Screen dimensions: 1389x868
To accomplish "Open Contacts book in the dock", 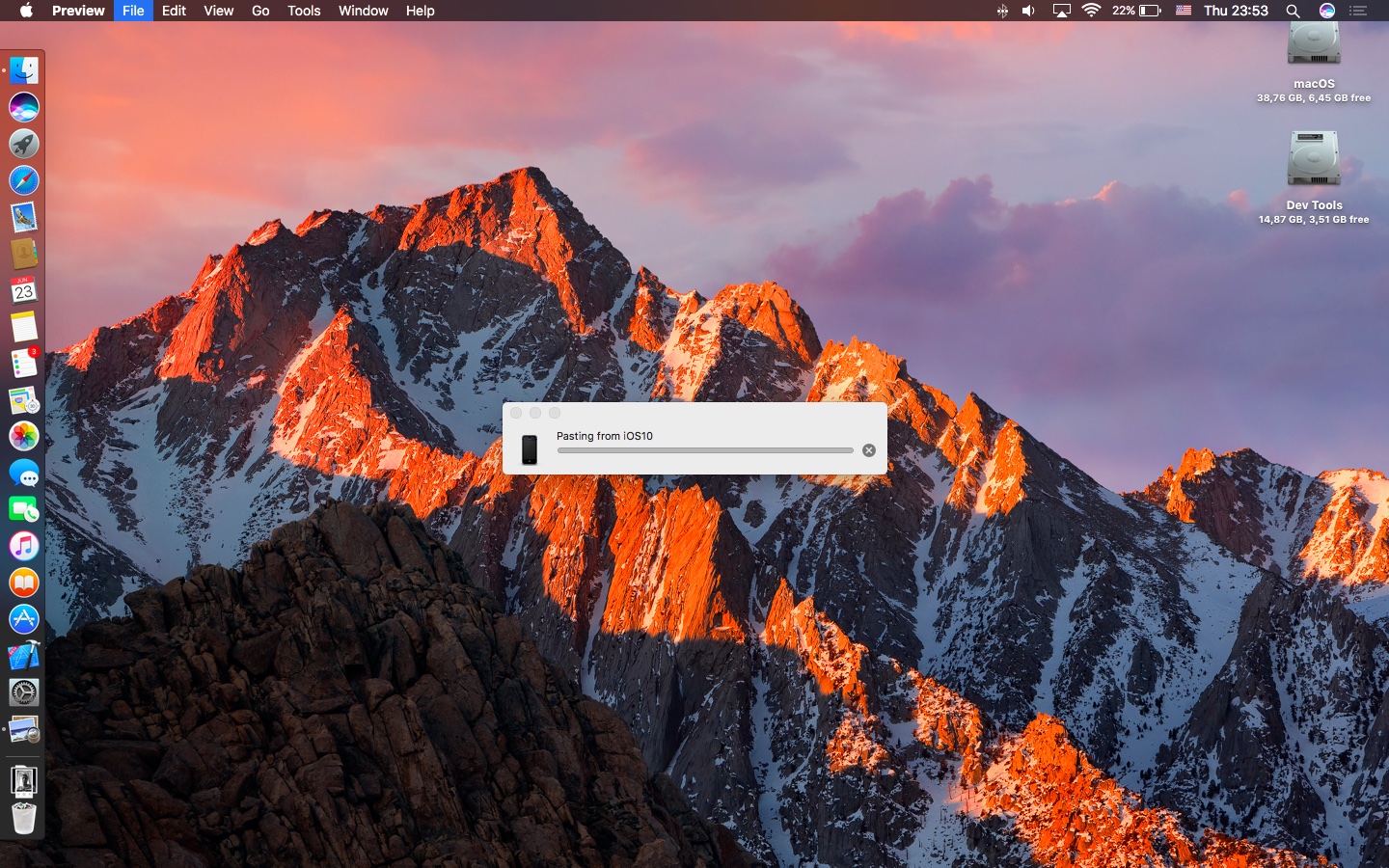I will point(24,254).
